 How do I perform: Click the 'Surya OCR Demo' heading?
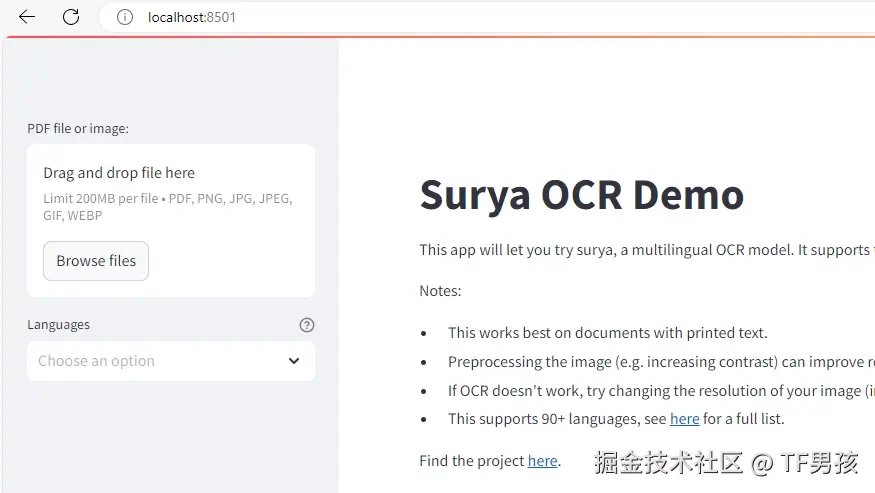point(581,195)
